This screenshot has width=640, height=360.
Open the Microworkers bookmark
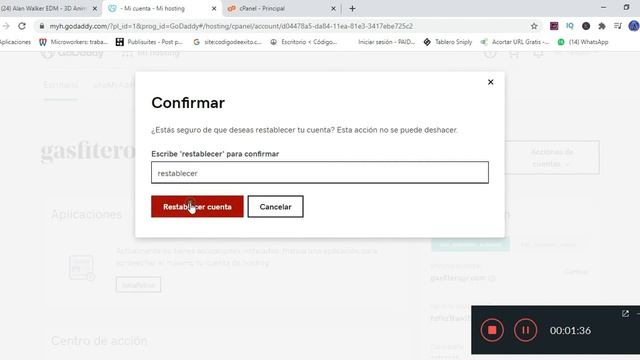click(73, 42)
